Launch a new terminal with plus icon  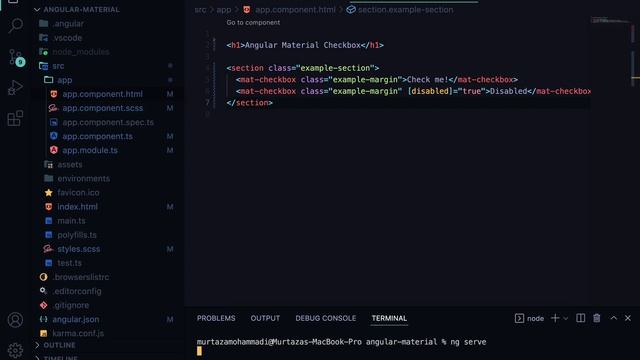(x=555, y=318)
